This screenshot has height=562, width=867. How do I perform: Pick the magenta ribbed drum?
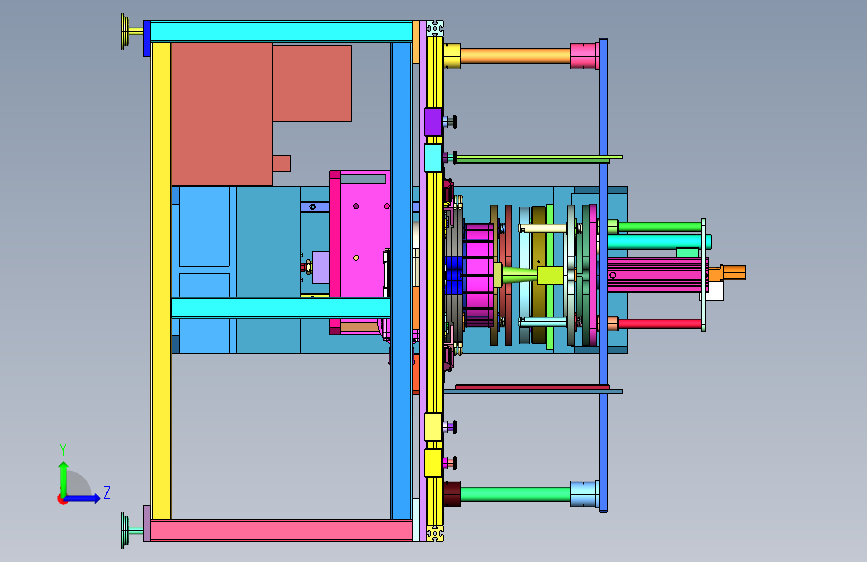click(x=479, y=275)
